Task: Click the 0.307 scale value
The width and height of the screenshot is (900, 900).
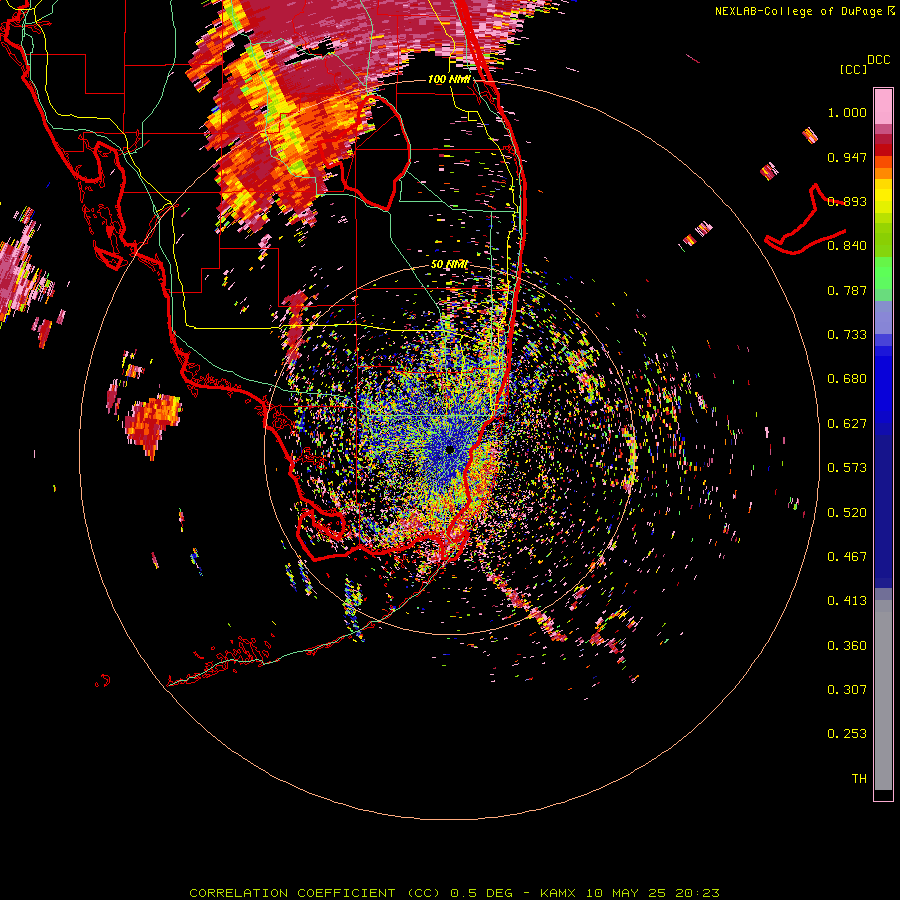Action: click(847, 690)
